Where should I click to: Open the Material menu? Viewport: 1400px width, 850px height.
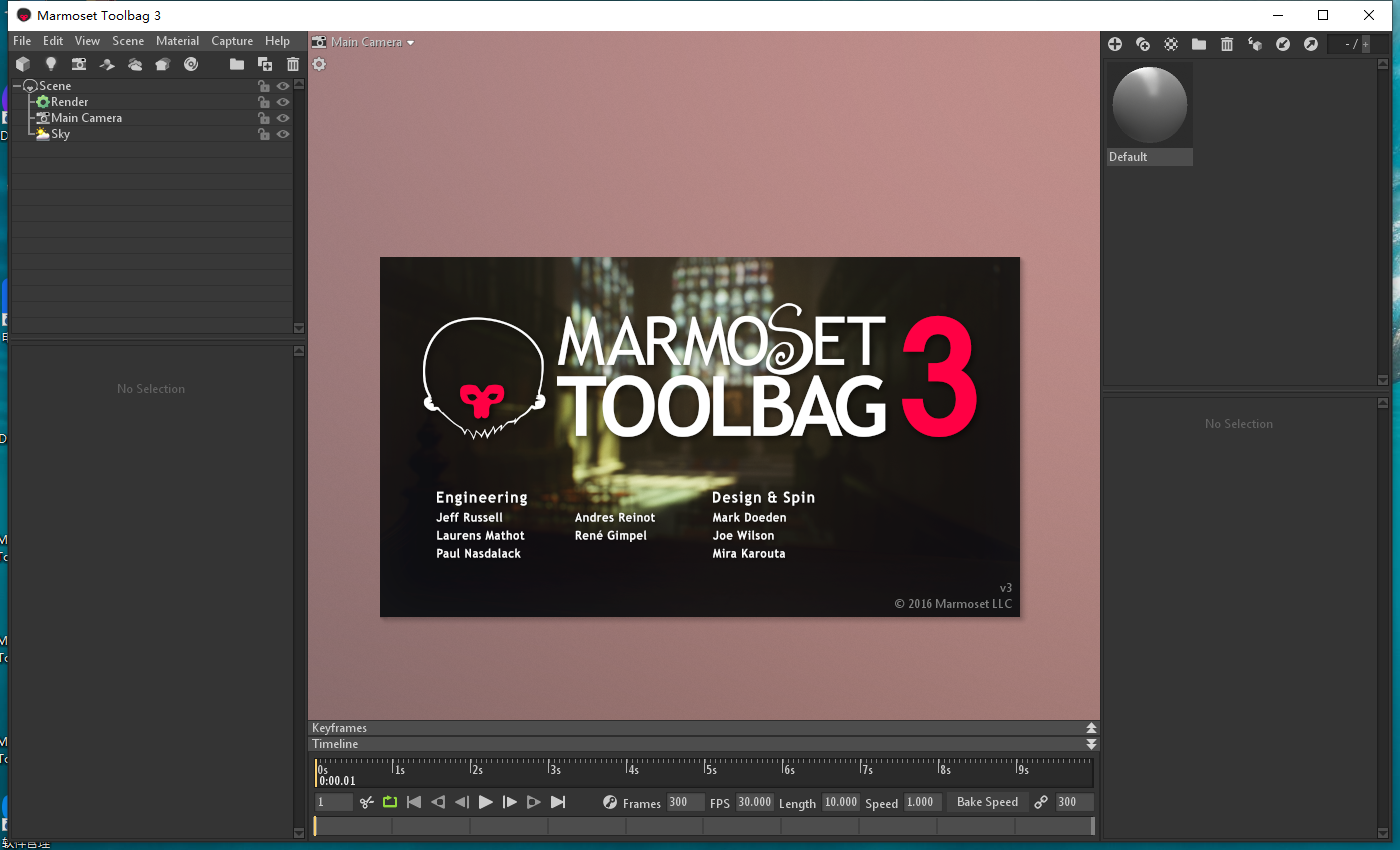point(178,41)
